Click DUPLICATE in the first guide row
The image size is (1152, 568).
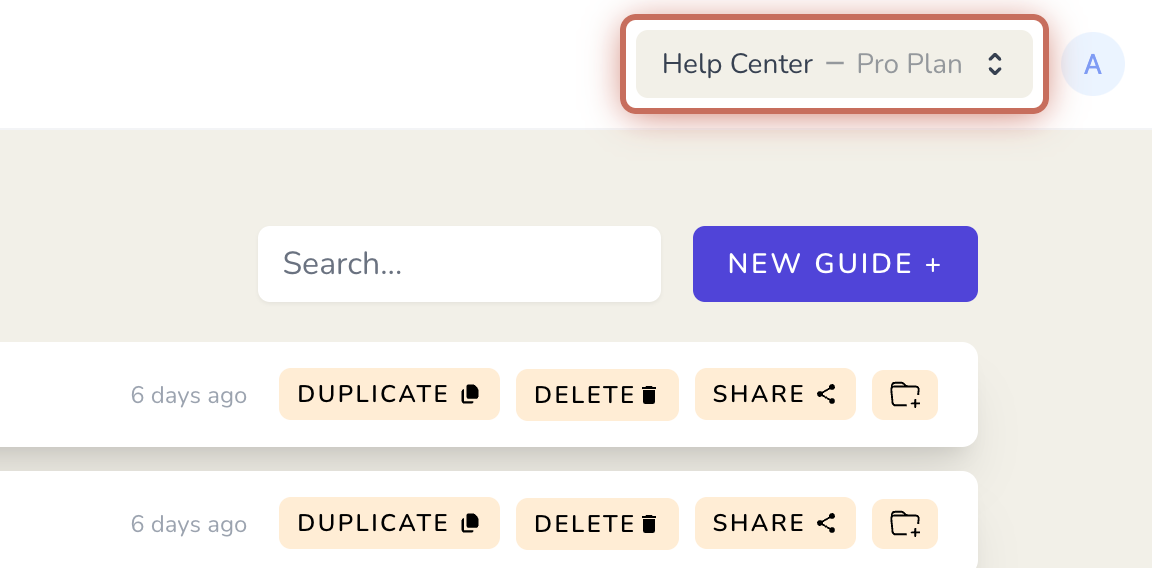[x=389, y=394]
